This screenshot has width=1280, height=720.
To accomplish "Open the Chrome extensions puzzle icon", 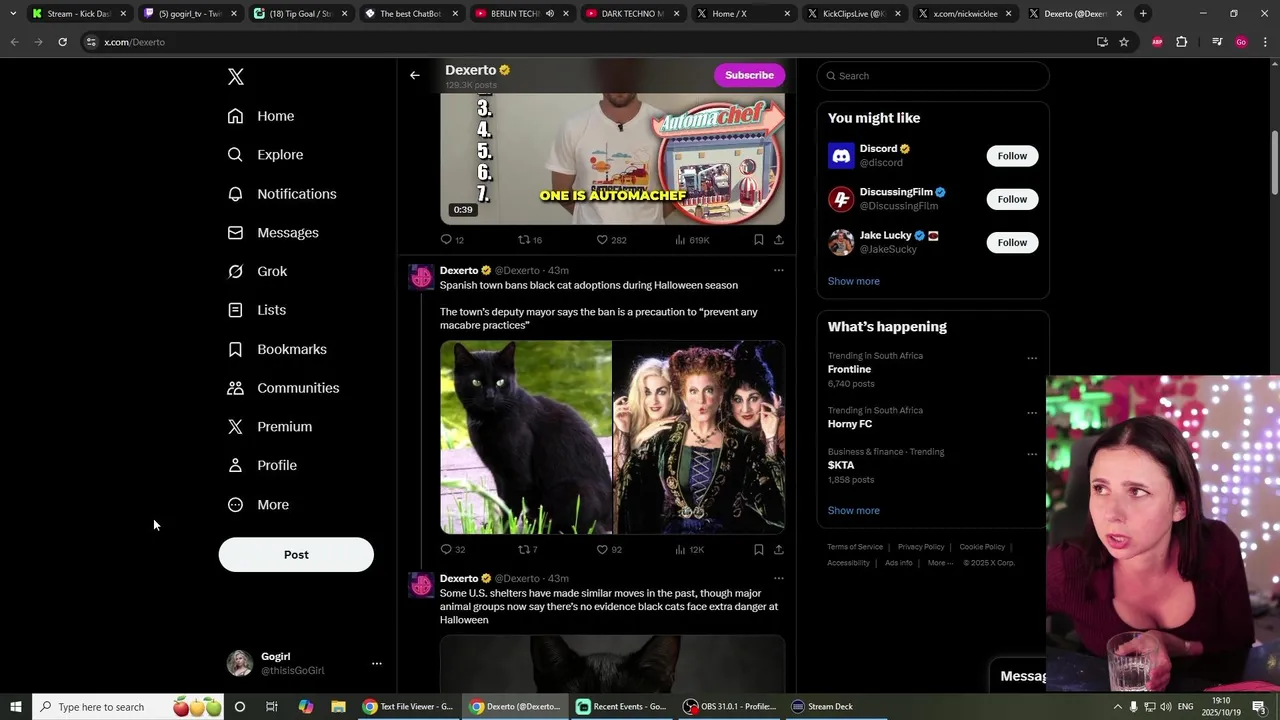I will (x=1181, y=42).
